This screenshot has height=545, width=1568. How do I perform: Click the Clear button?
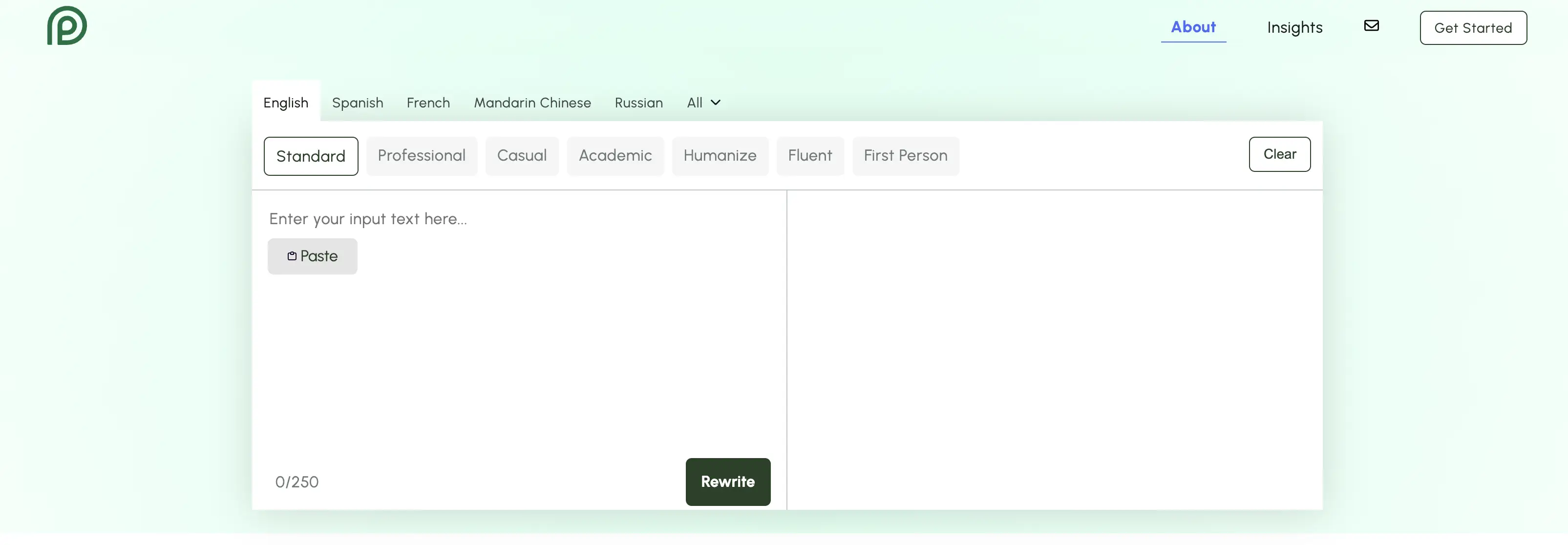[1279, 154]
